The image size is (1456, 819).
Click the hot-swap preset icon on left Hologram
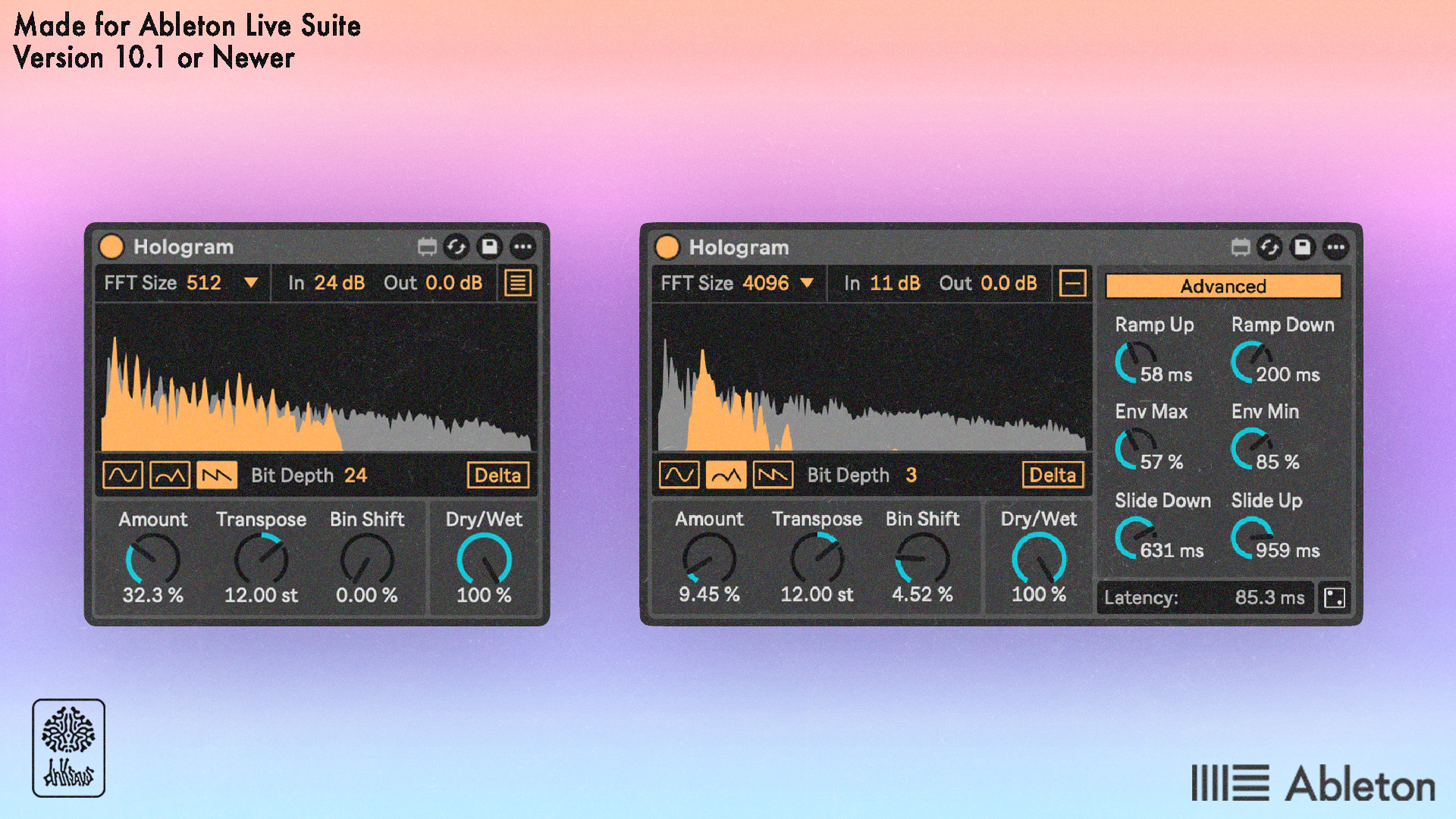[456, 246]
